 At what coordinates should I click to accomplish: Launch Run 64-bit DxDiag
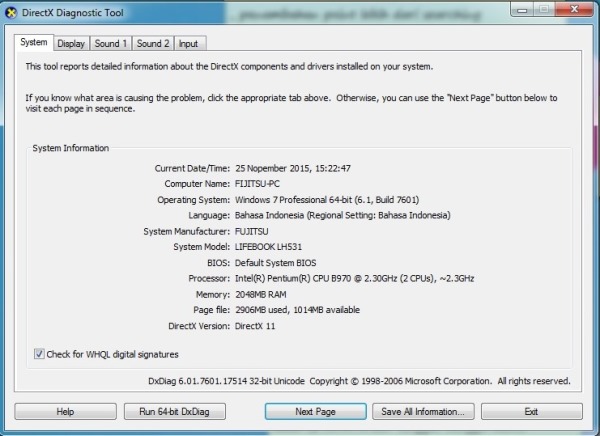point(174,412)
